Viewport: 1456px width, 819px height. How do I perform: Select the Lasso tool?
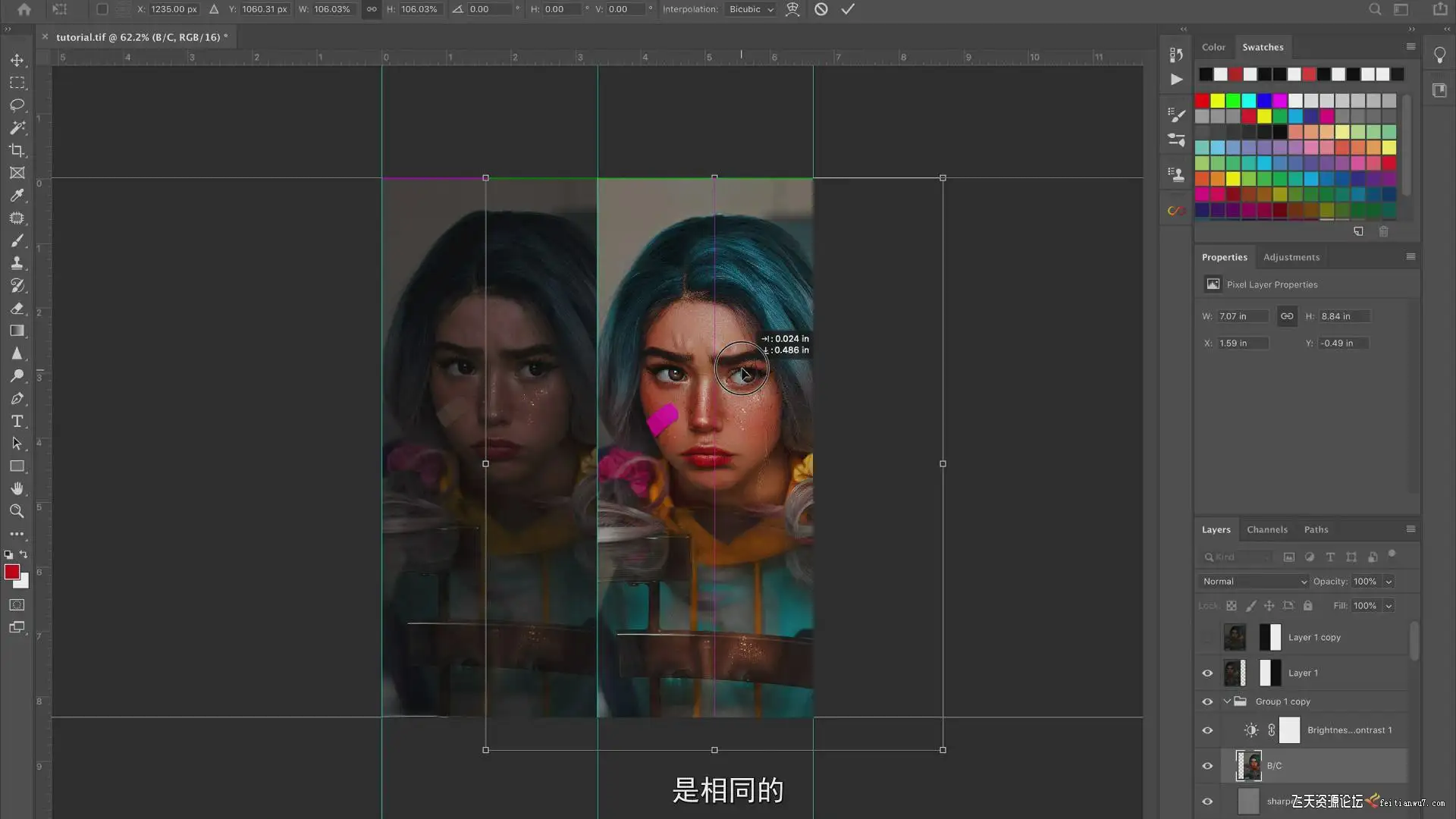[x=17, y=105]
